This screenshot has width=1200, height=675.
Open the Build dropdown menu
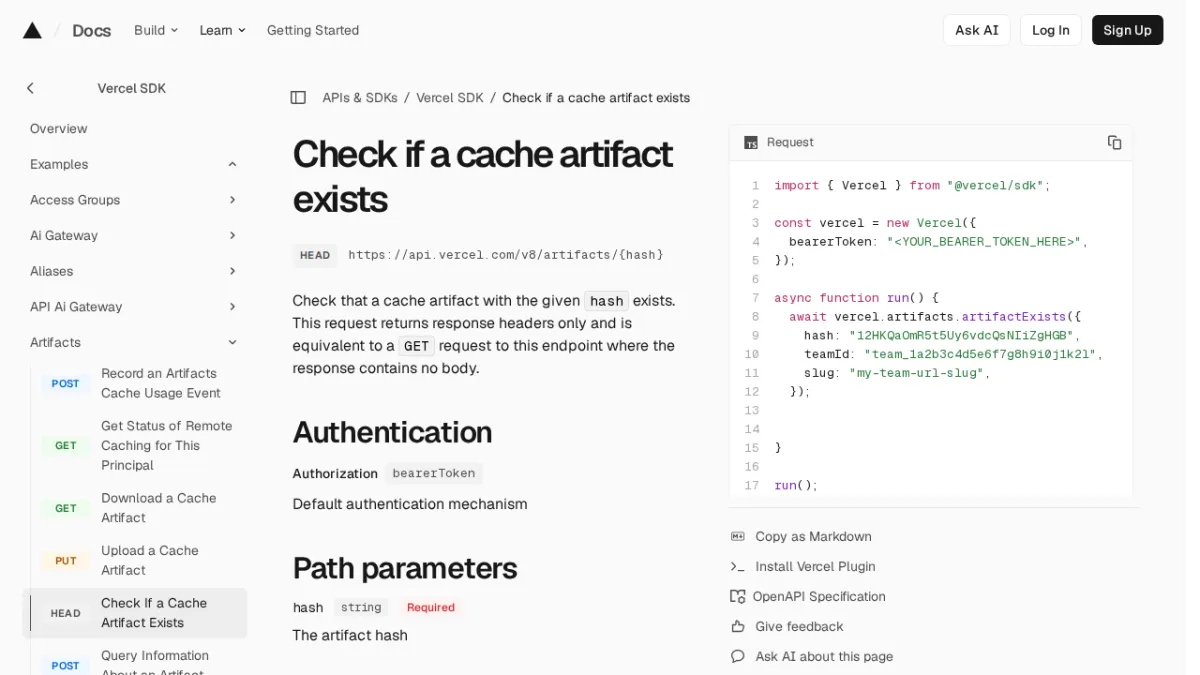tap(156, 30)
